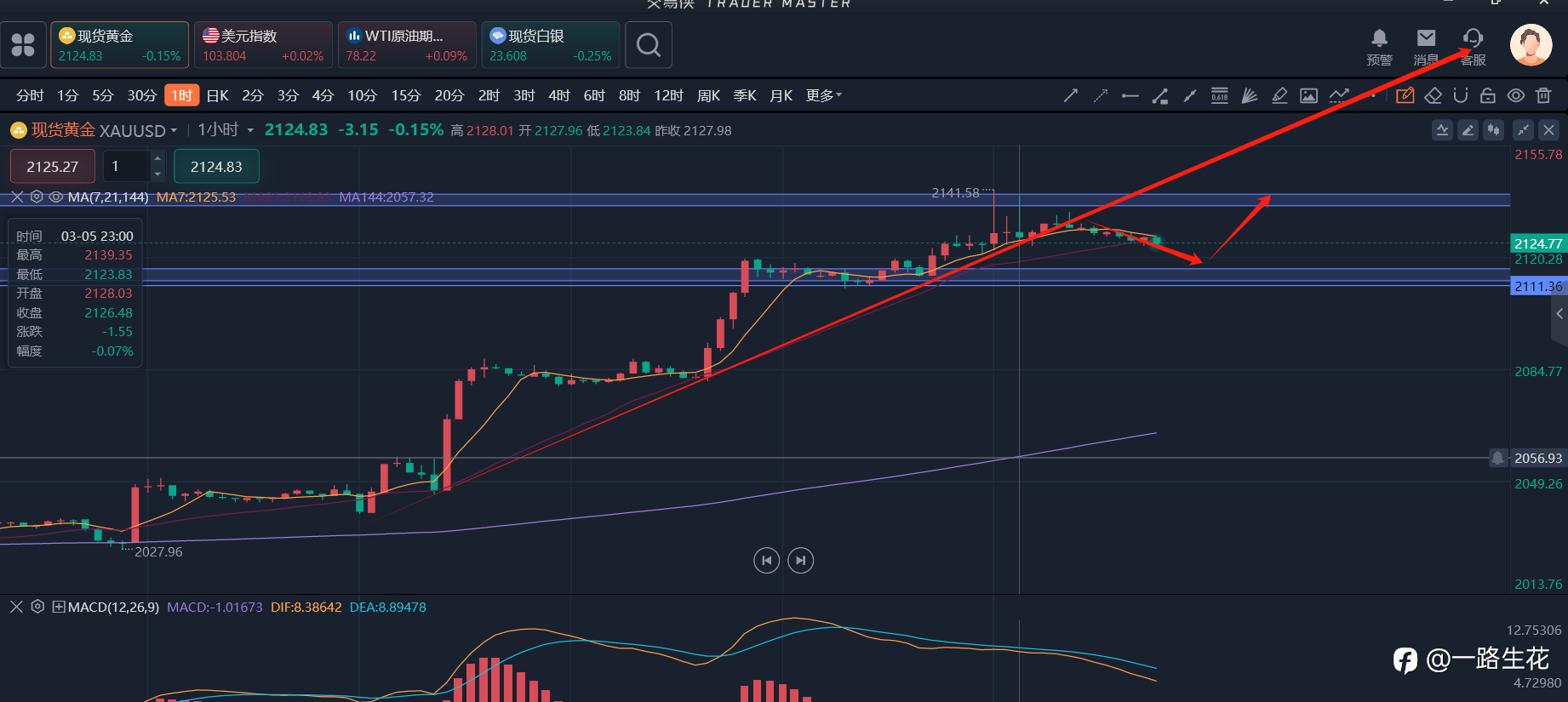
Task: Select the horizontal line drawing tool
Action: coord(1130,95)
